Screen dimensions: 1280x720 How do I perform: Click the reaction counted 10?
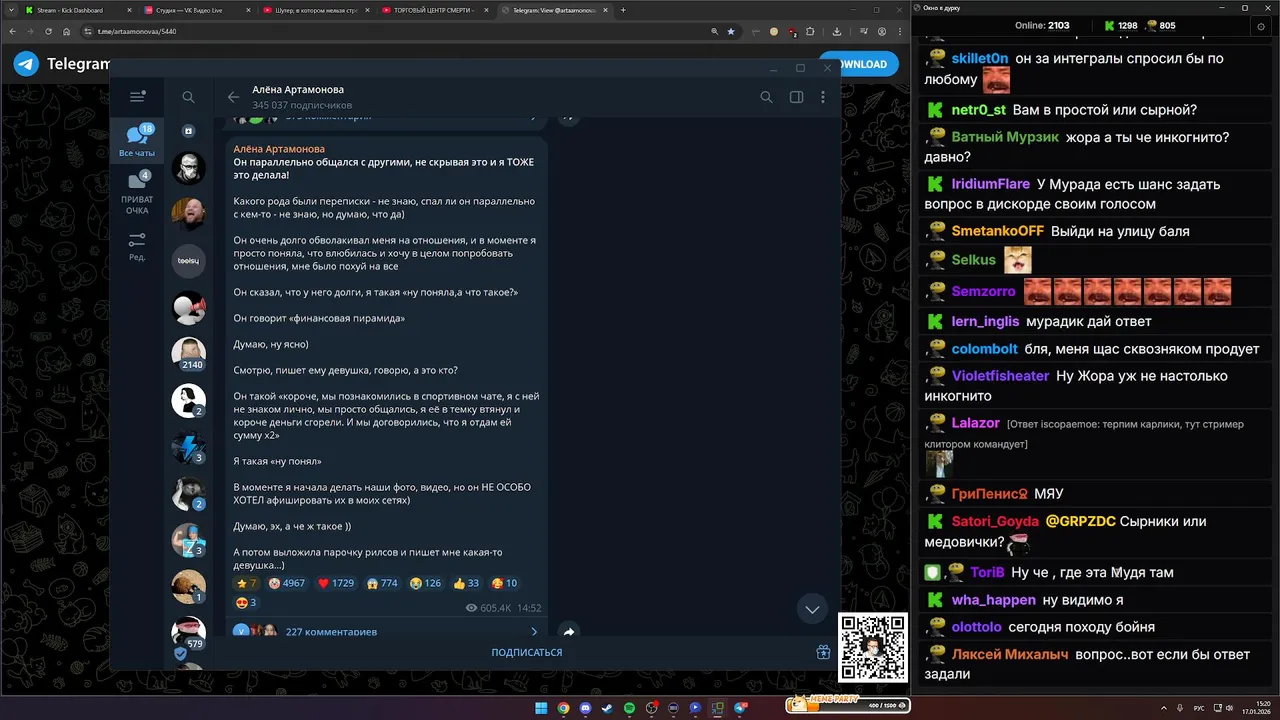click(x=503, y=583)
